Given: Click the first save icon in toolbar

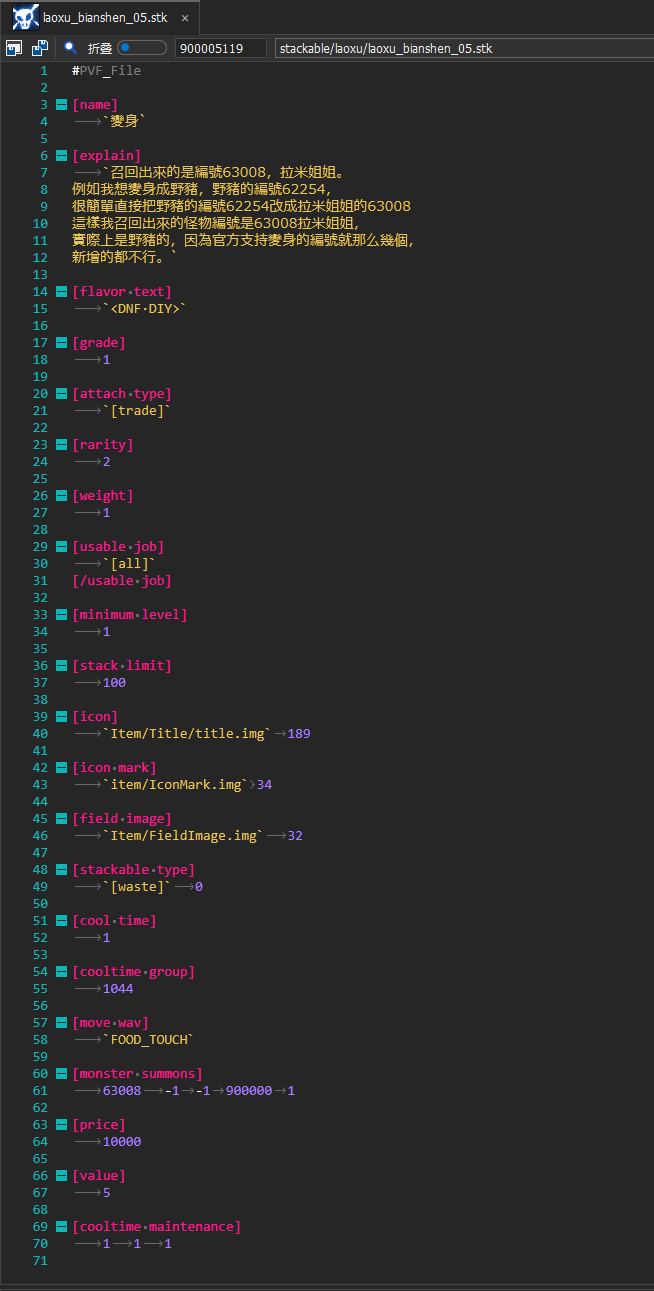Looking at the screenshot, I should 14,48.
